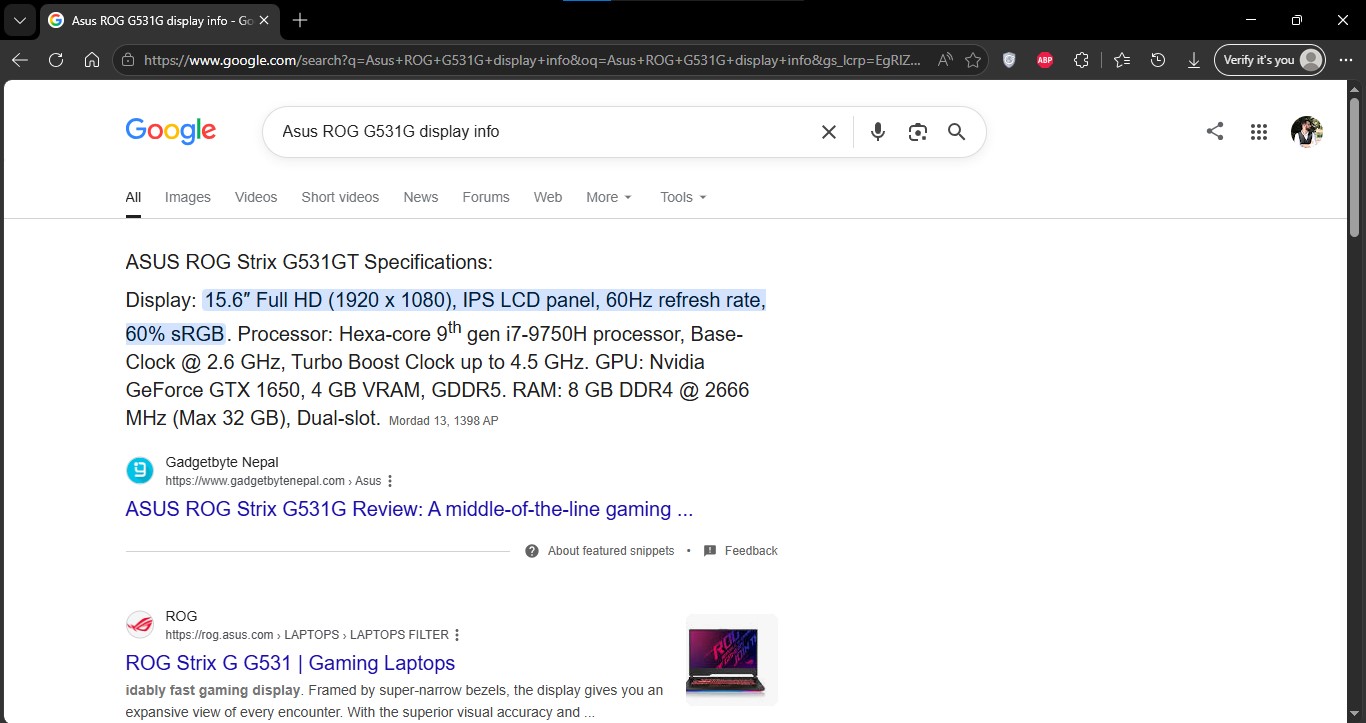1366x723 pixels.
Task: Open the ASUS ROG Strix G531G Review link
Action: coord(409,509)
